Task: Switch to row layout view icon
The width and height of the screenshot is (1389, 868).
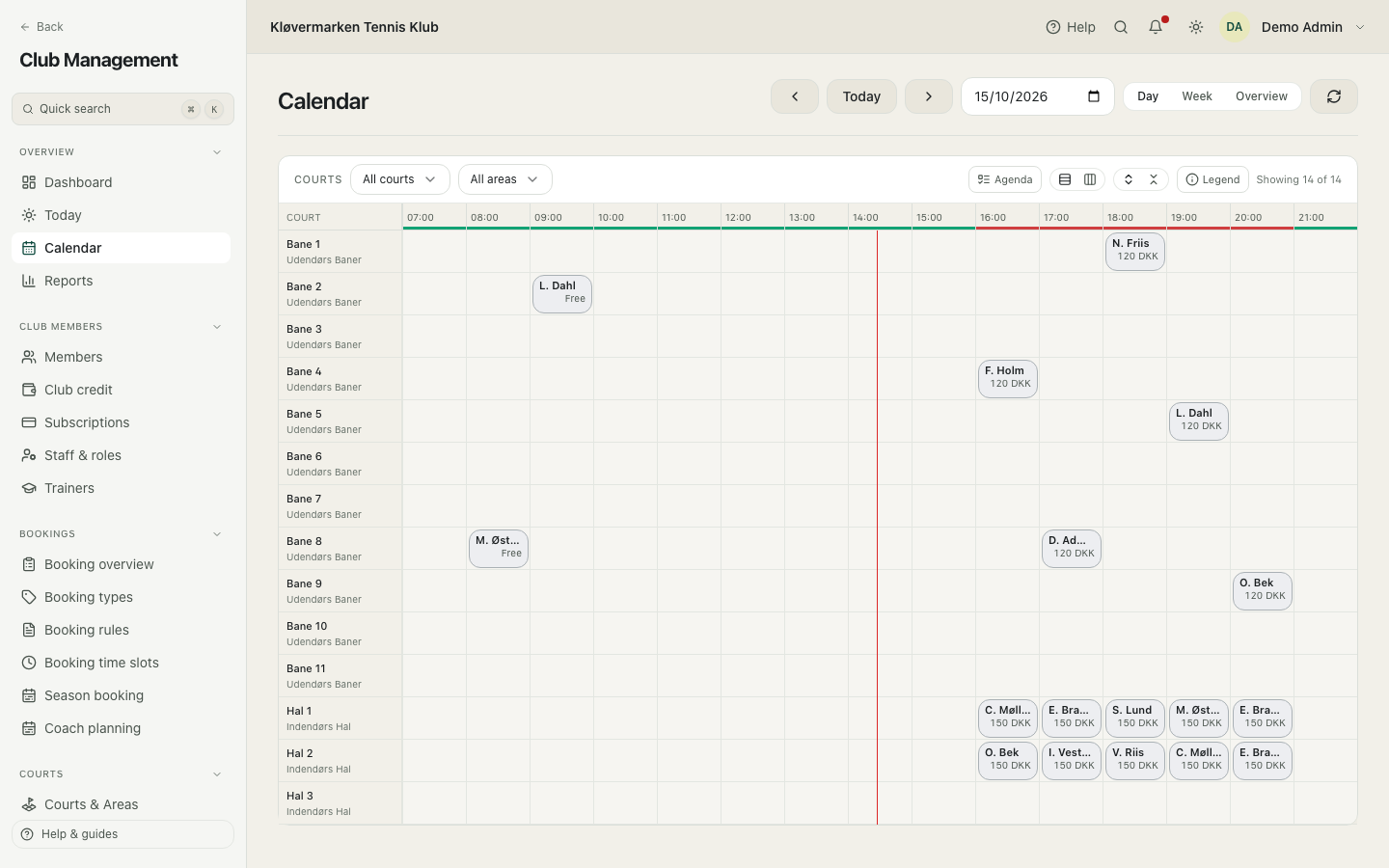Action: pos(1065,179)
